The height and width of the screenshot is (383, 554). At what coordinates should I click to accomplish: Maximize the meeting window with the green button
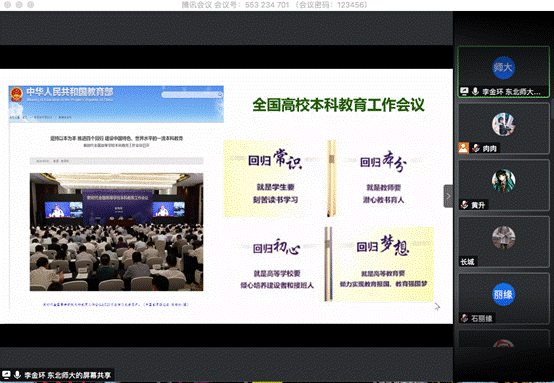(x=31, y=5)
